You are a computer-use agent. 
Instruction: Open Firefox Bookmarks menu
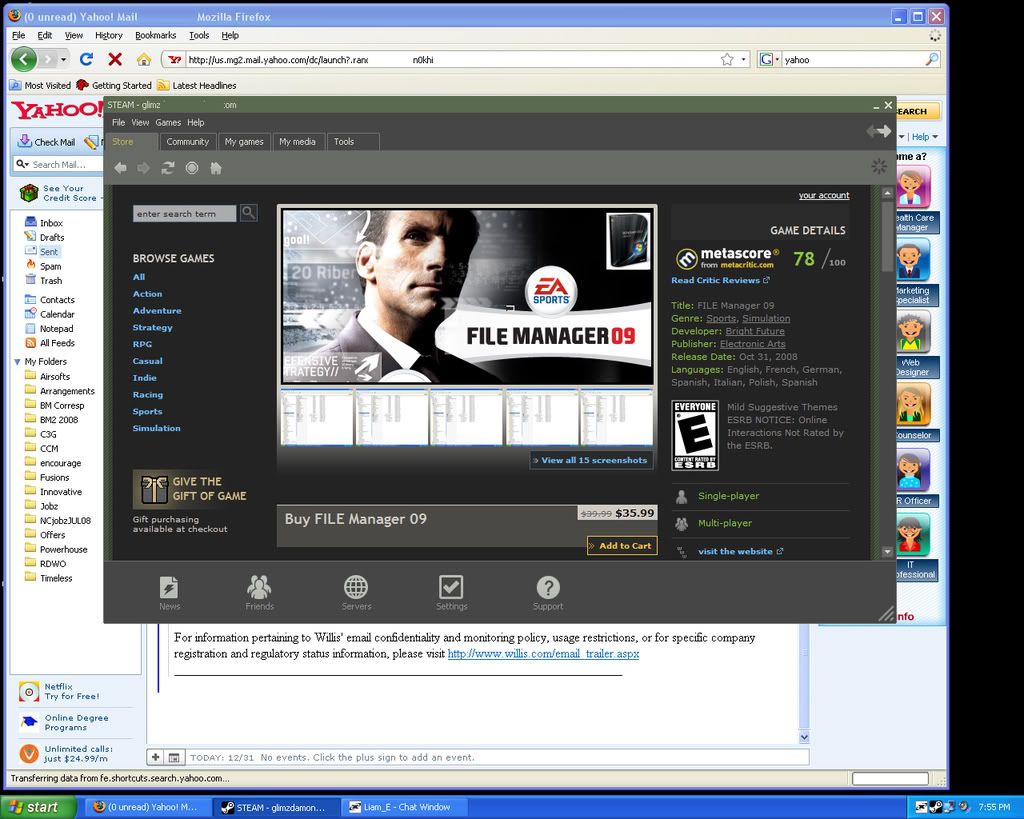(155, 35)
